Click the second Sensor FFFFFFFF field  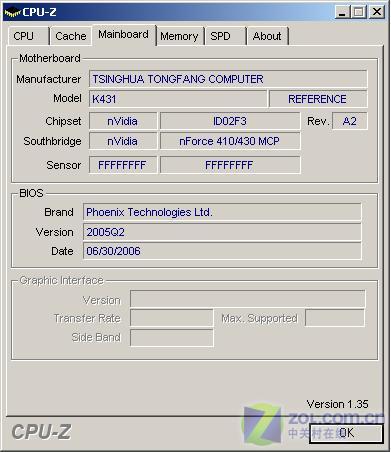click(x=230, y=165)
